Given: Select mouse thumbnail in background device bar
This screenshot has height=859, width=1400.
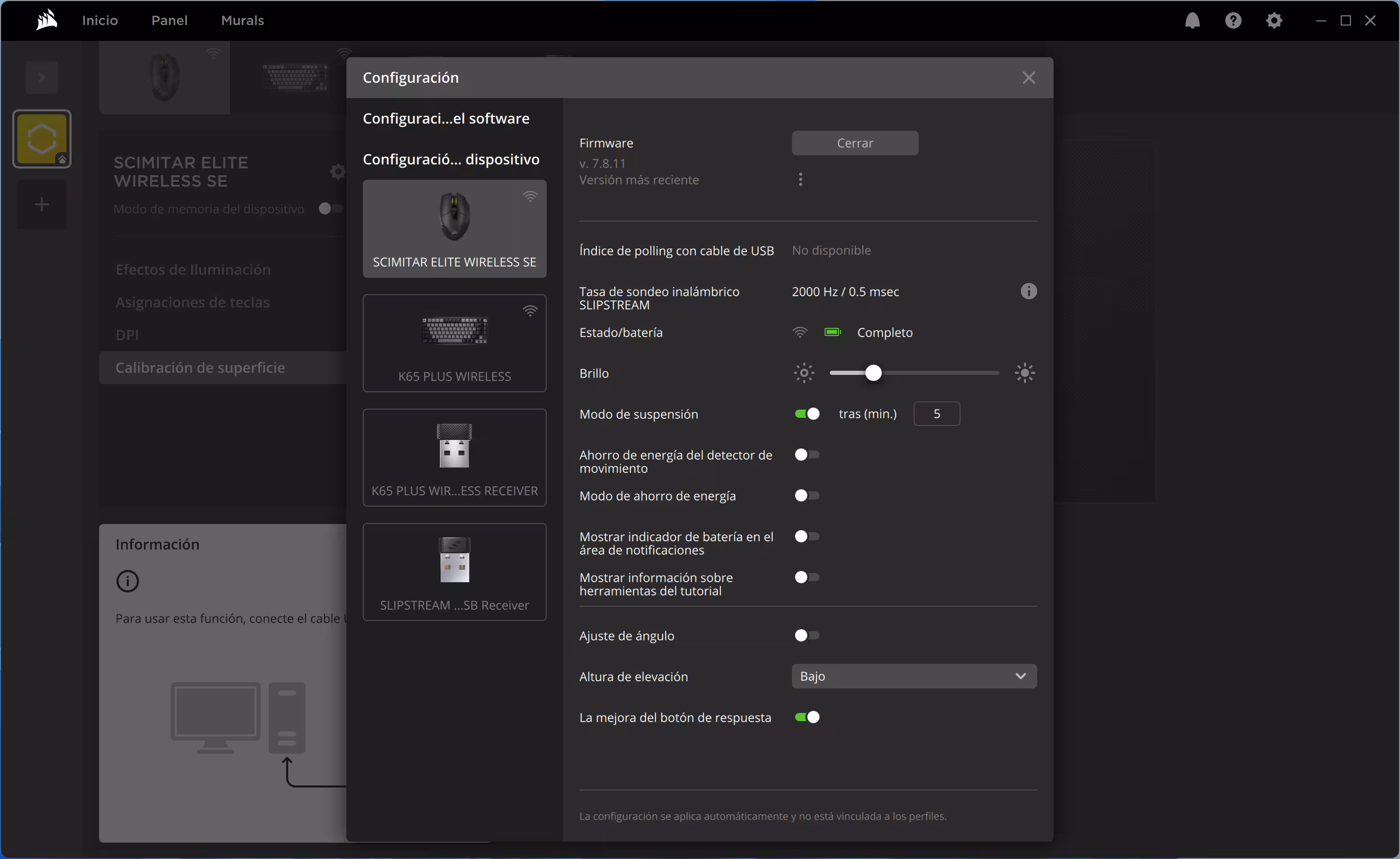Looking at the screenshot, I should pyautogui.click(x=165, y=78).
